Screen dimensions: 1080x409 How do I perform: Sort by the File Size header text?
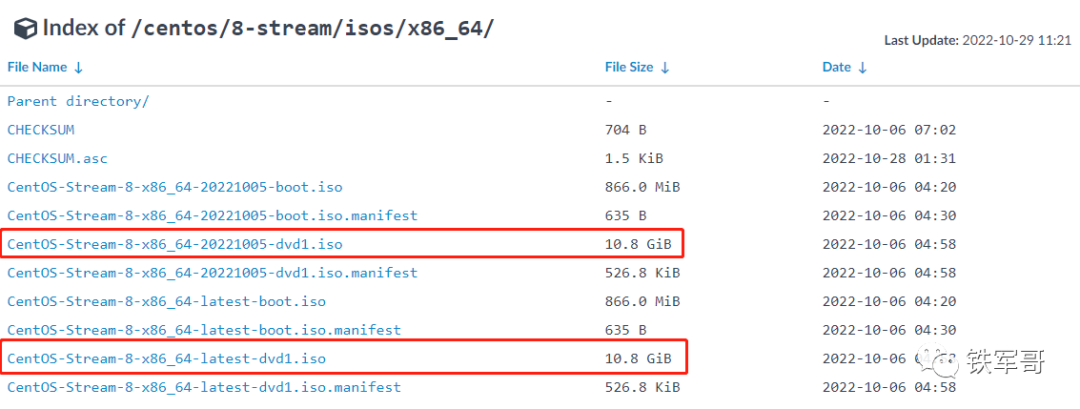(629, 68)
